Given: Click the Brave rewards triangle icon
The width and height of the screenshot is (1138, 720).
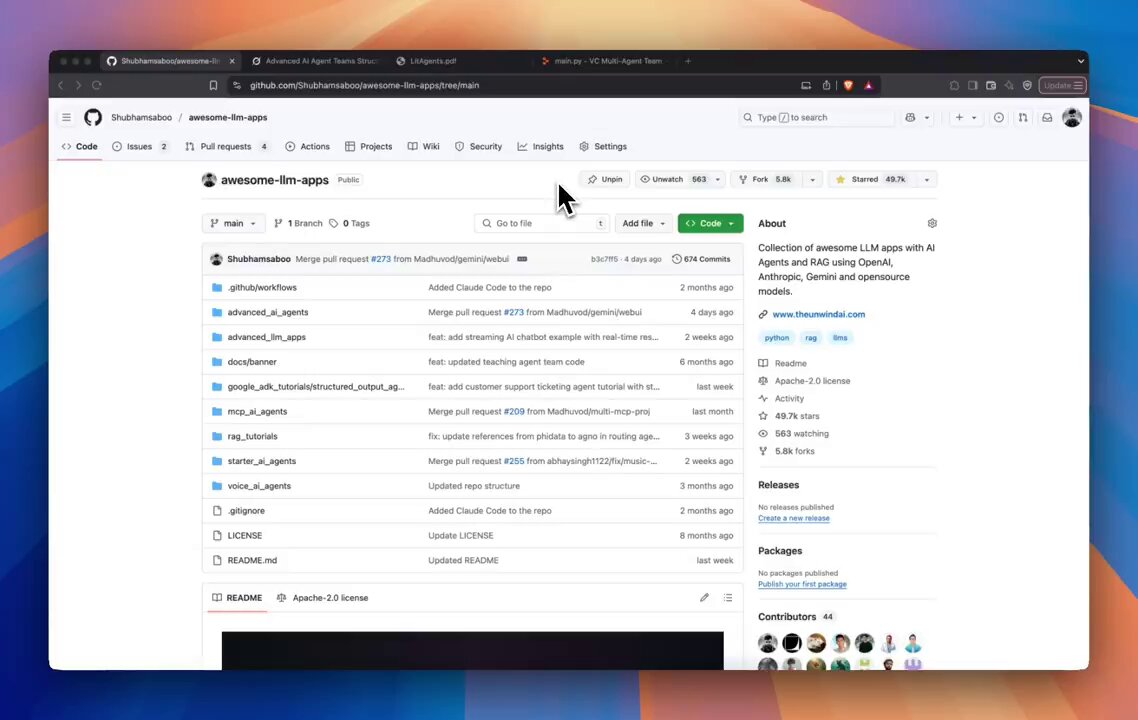Looking at the screenshot, I should pos(868,86).
